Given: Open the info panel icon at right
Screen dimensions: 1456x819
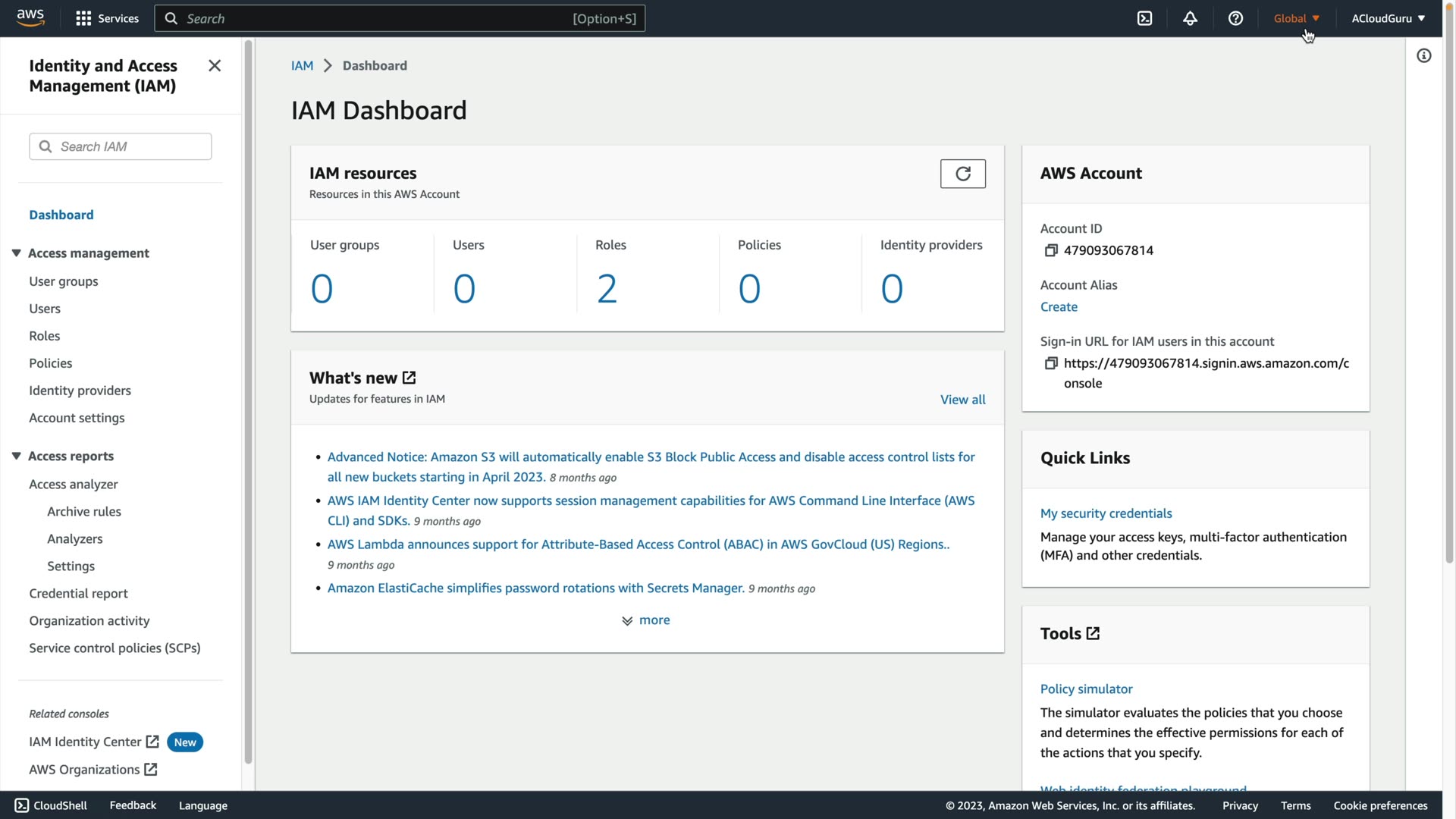Looking at the screenshot, I should (1423, 55).
